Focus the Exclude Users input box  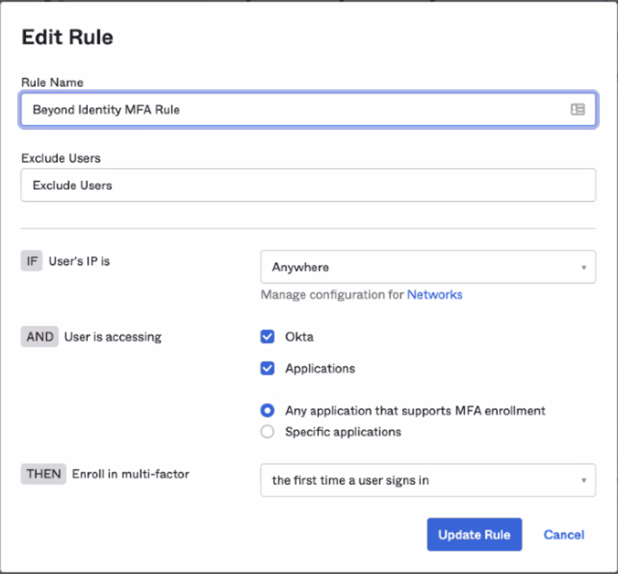click(x=308, y=185)
